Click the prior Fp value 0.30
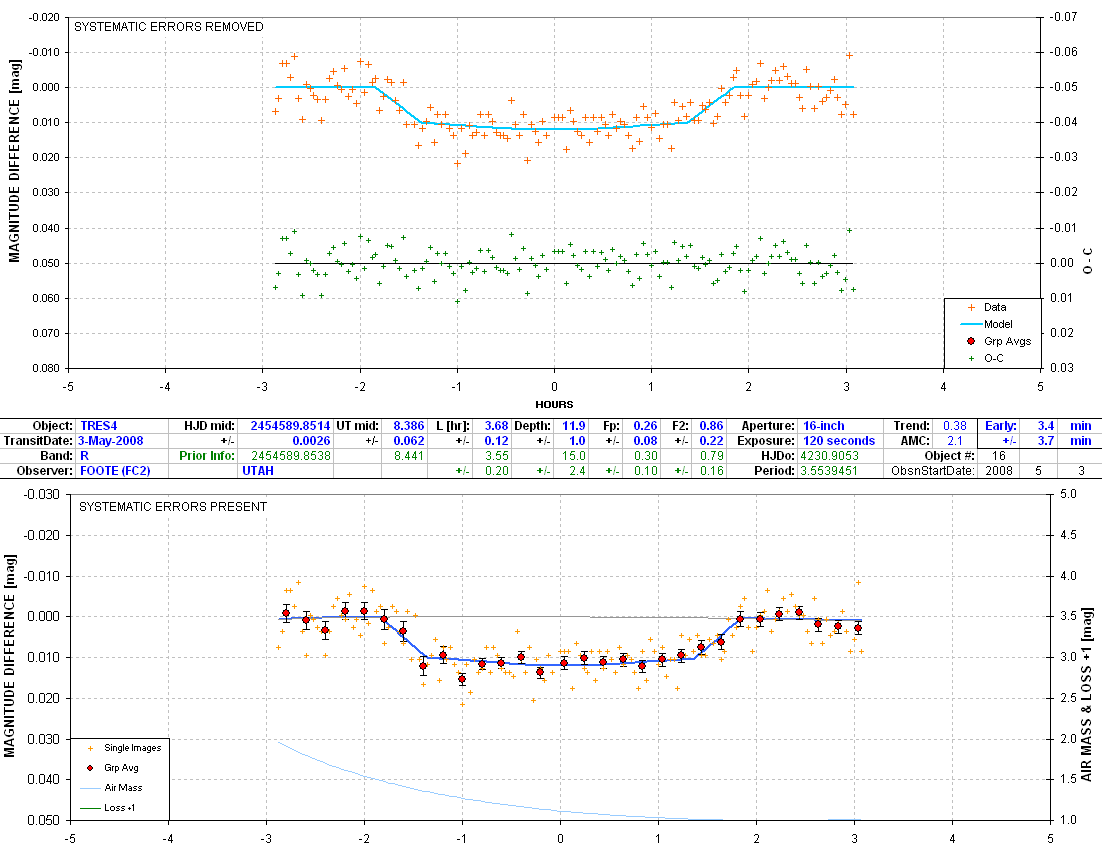 645,455
